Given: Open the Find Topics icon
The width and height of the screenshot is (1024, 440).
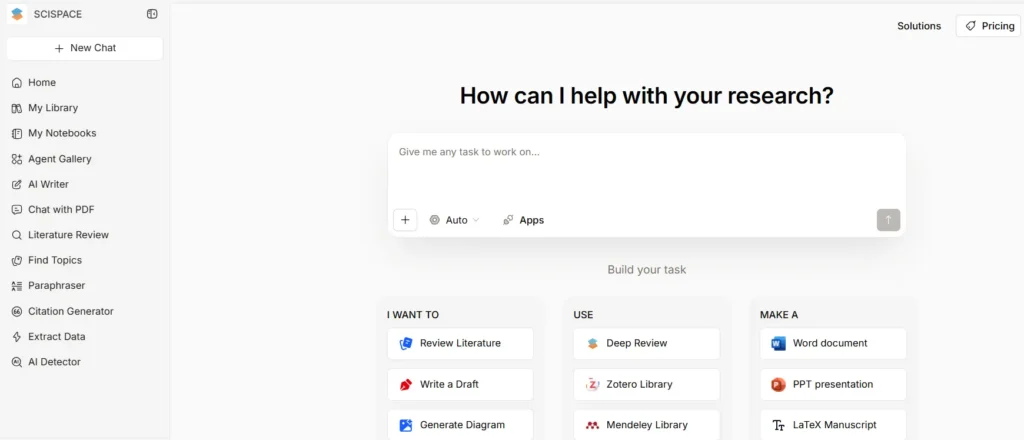Looking at the screenshot, I should click(x=17, y=260).
